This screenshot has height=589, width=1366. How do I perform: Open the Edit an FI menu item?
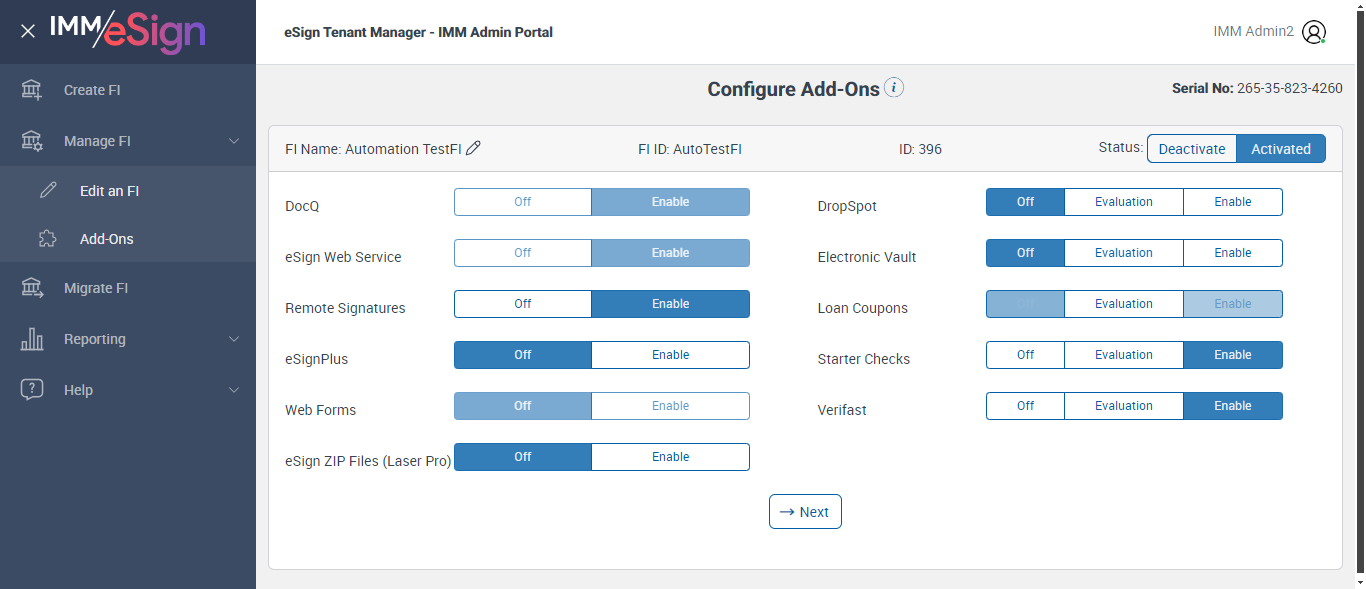tap(109, 191)
